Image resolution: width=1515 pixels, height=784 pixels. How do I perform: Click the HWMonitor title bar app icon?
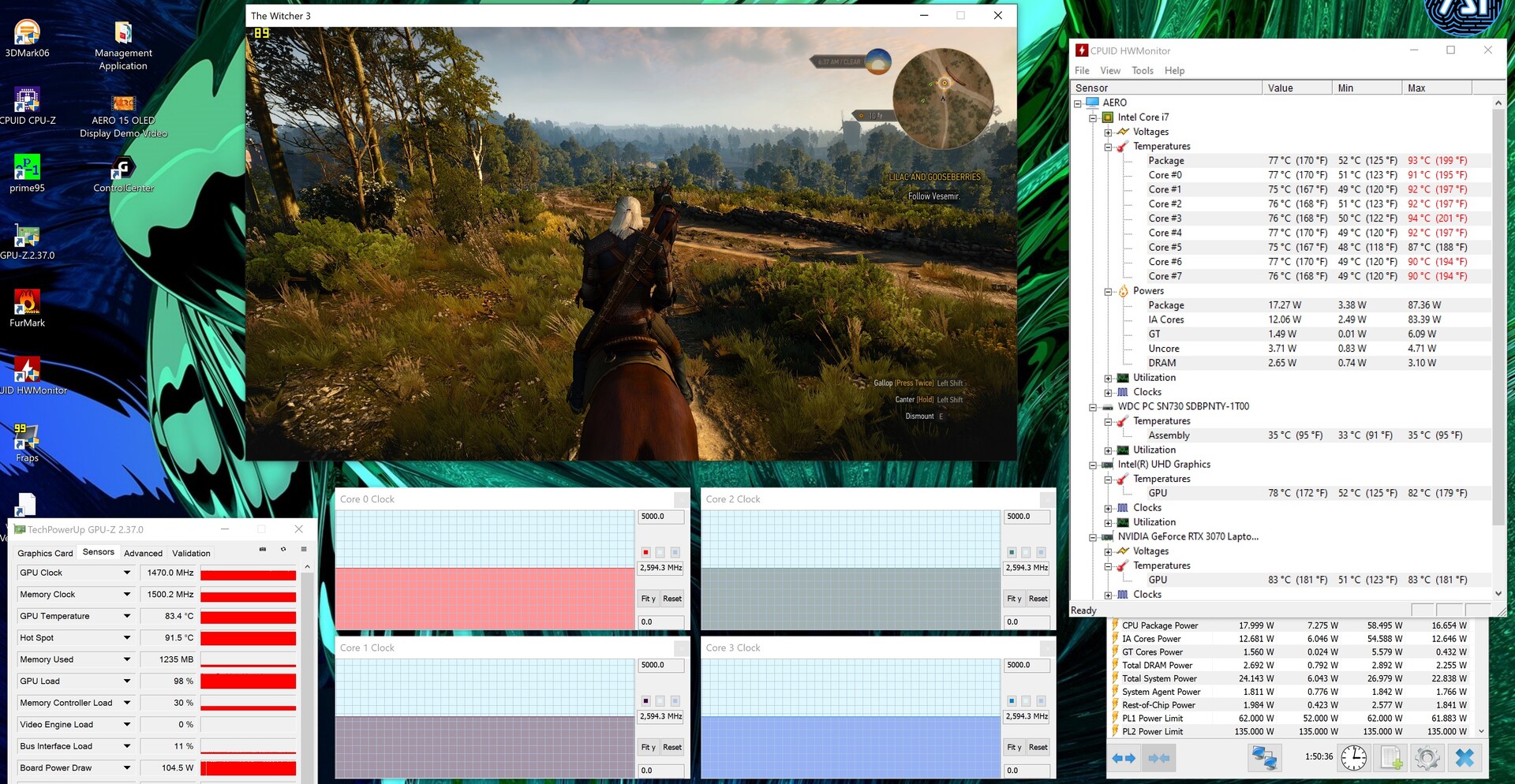pos(1082,50)
